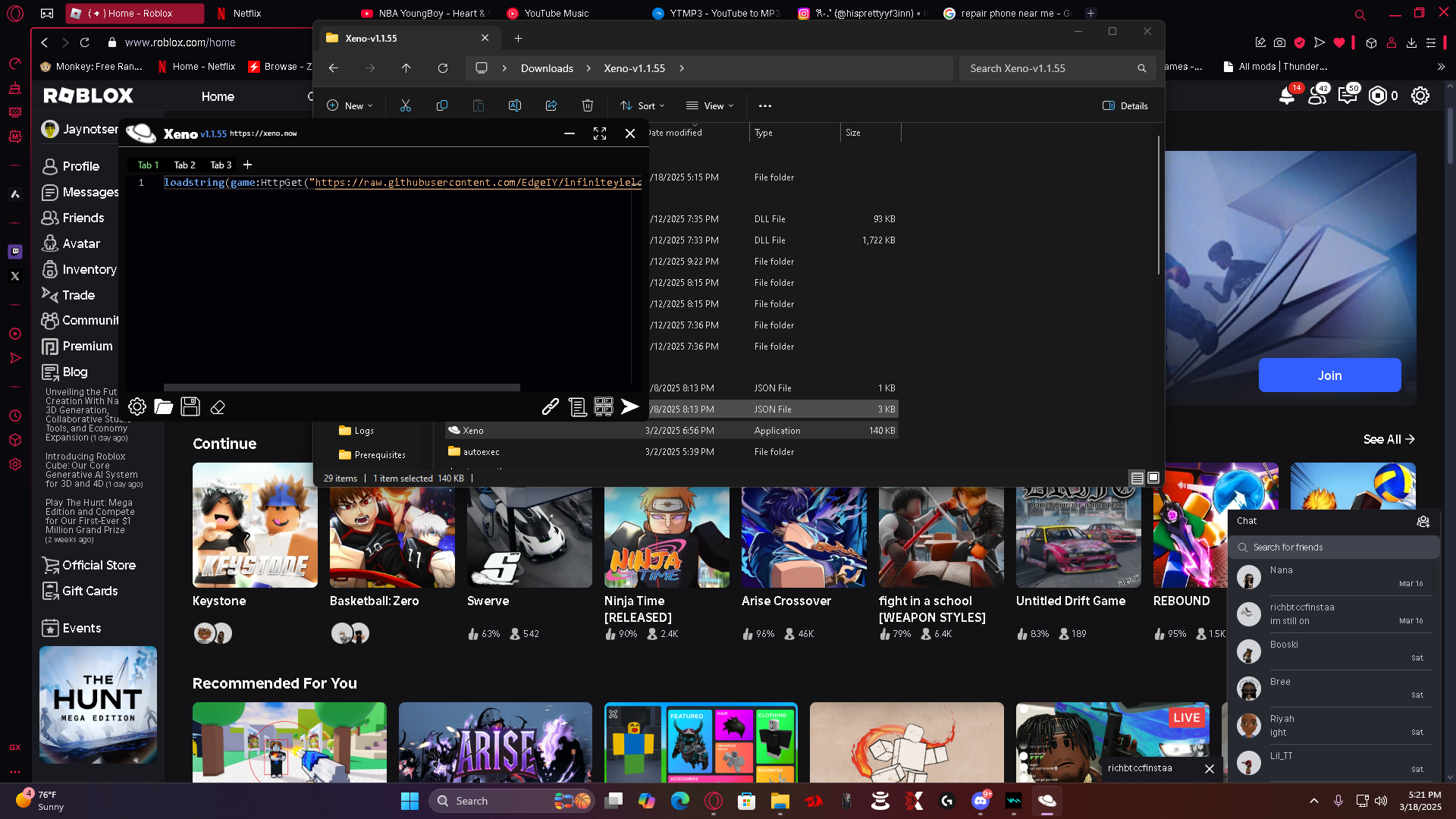Show hidden system tray icons

point(1314,801)
